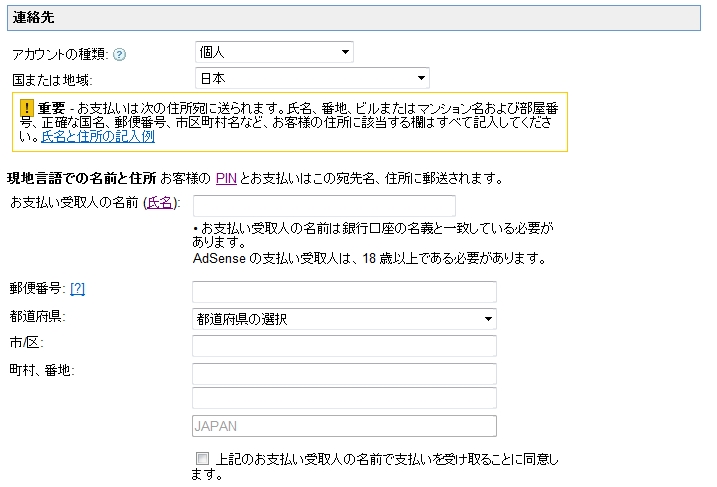Viewport: 717px width, 487px height.
Task: Click the yellow 重要 warning icon
Action: 27,108
